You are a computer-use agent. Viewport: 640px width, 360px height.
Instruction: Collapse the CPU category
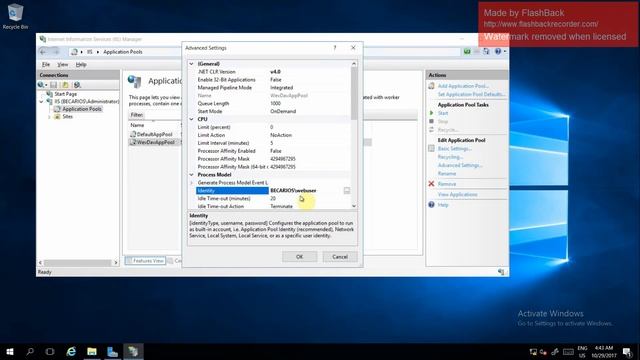191,119
